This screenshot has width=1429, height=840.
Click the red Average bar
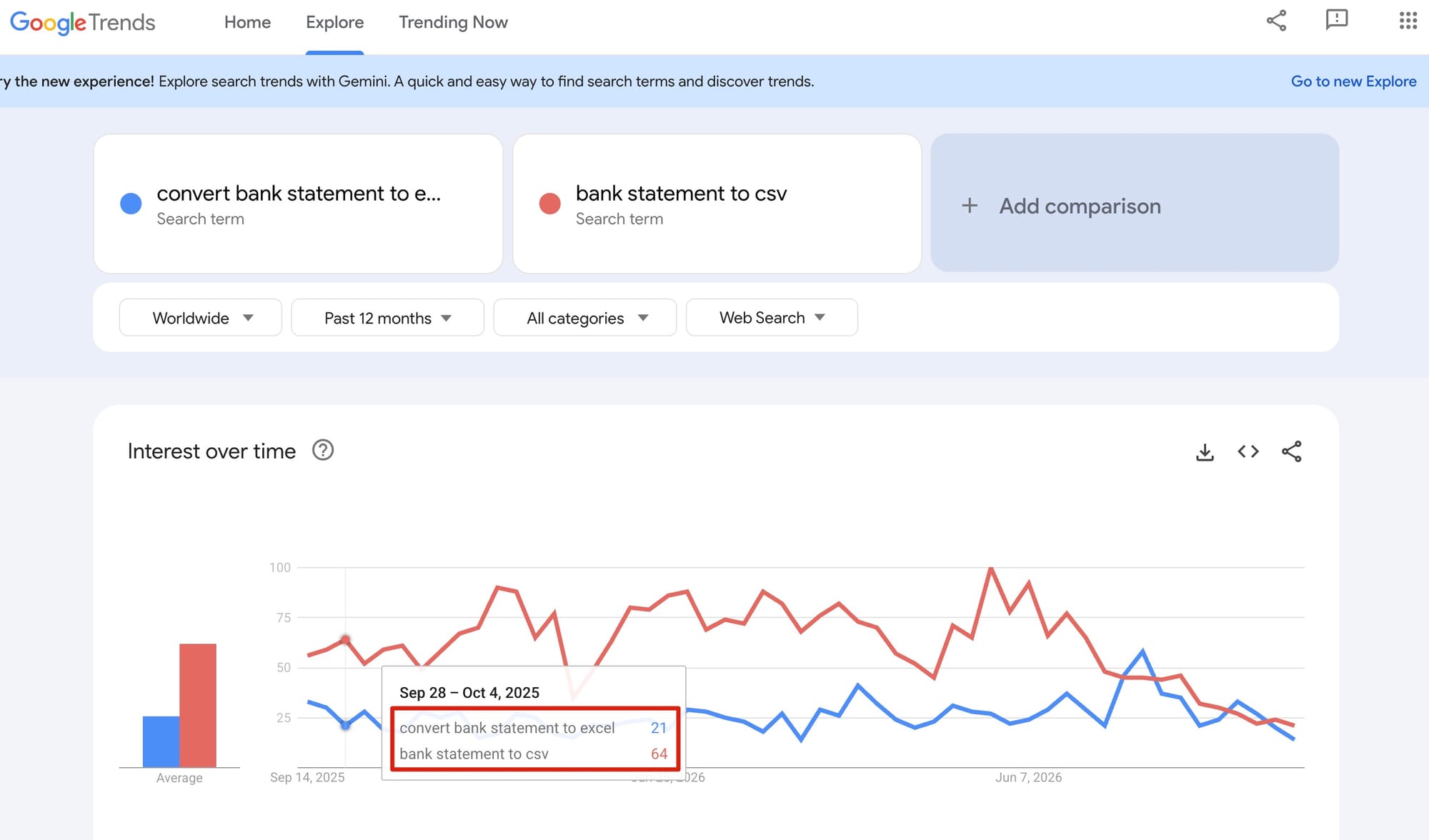198,706
